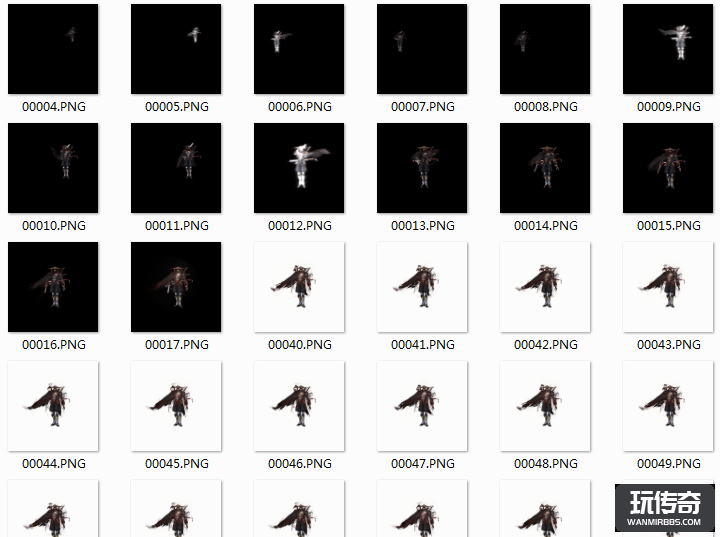Select the 00010.PNG thumbnail image
The image size is (720, 537).
coord(53,168)
